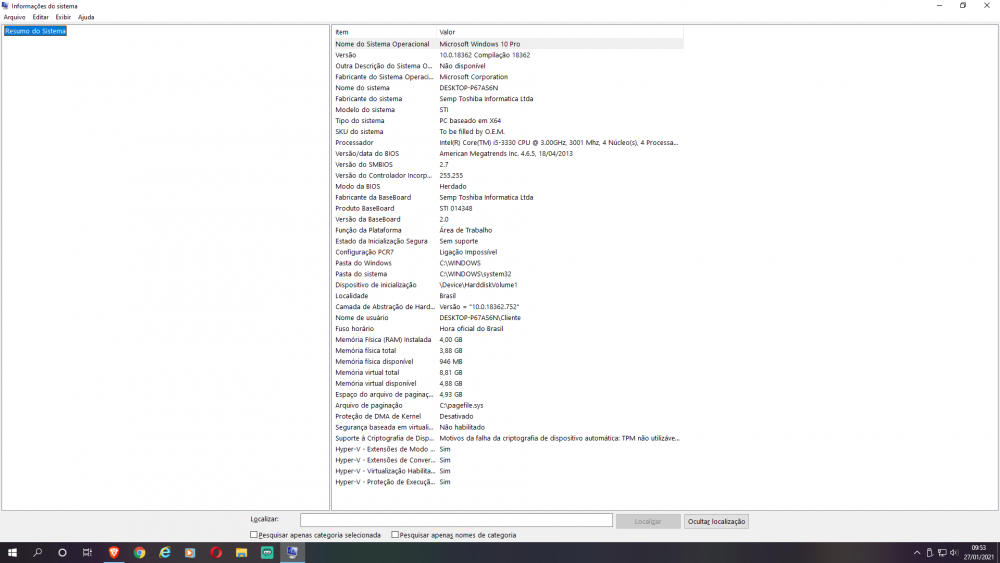The width and height of the screenshot is (1000, 563).
Task: Select the Versão do SMBIOS row
Action: [x=508, y=165]
